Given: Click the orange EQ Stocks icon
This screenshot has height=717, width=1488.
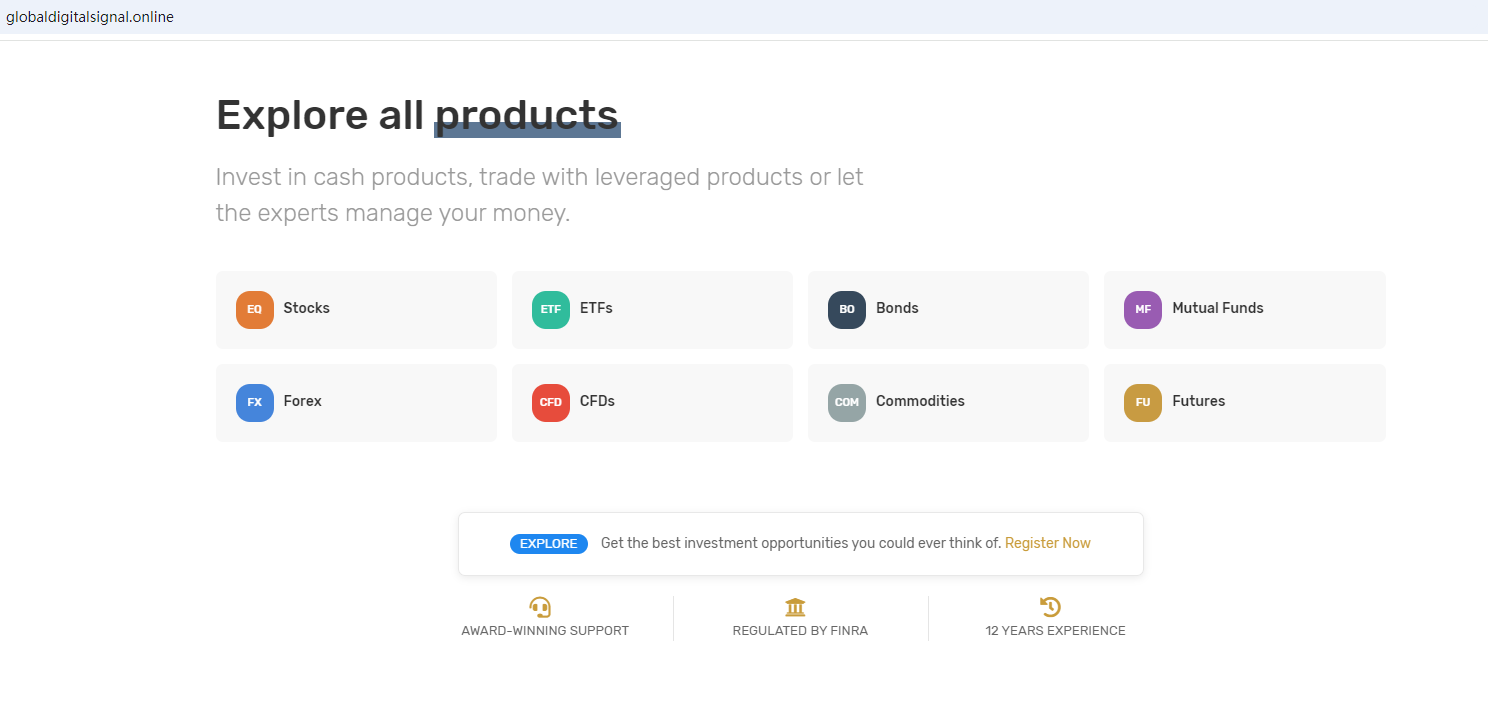Looking at the screenshot, I should click(x=254, y=309).
